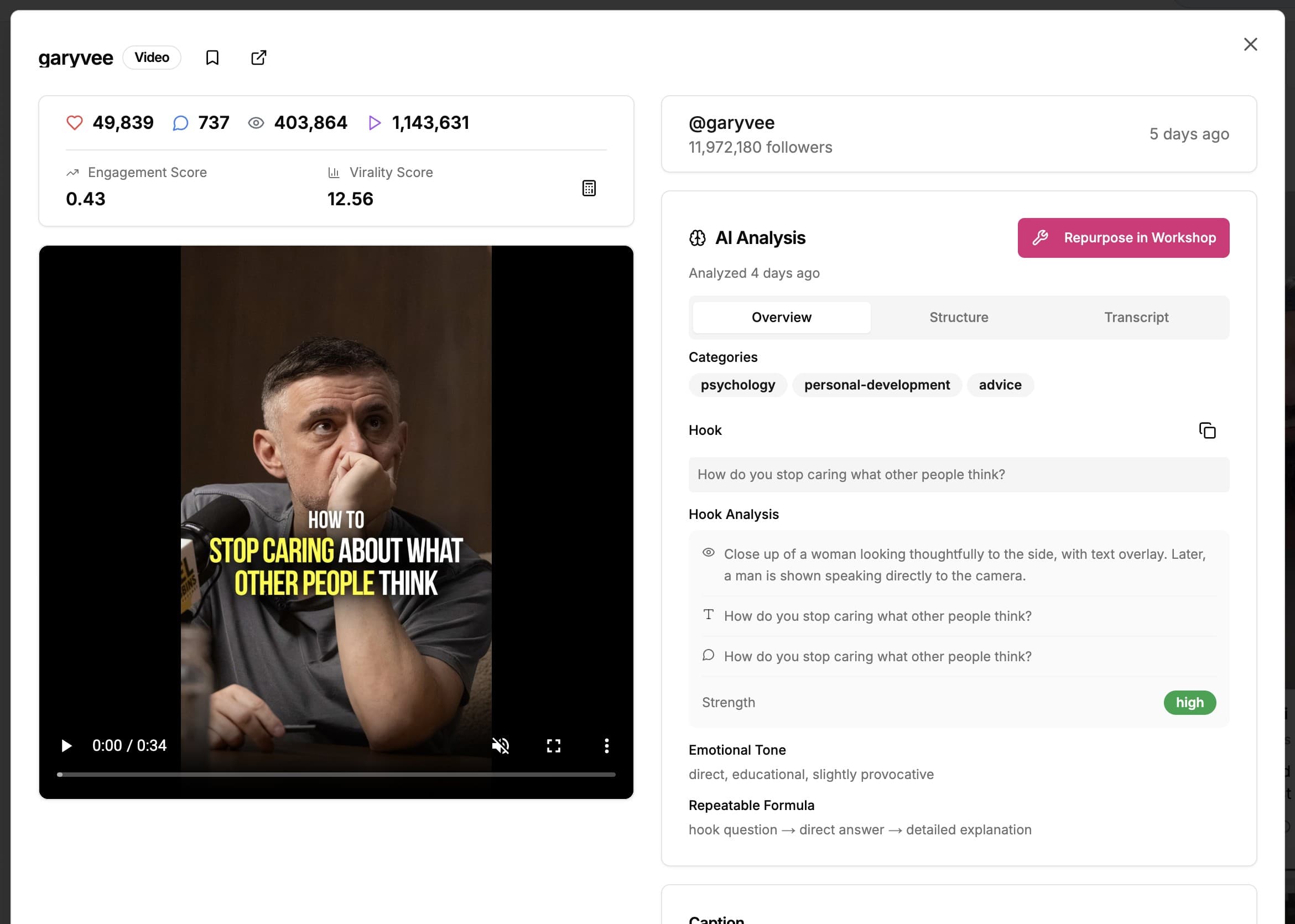Click the text hook T icon

pyautogui.click(x=708, y=615)
